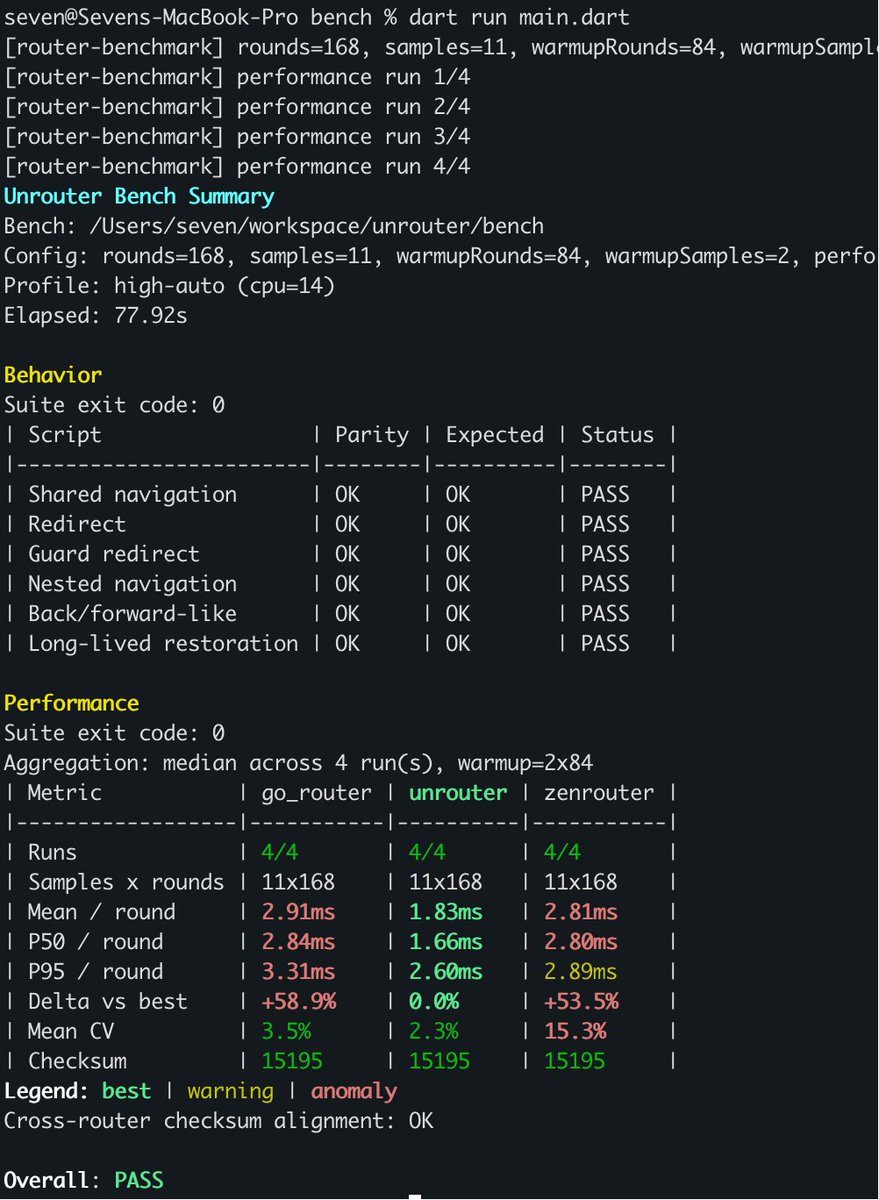Click the 'Nested navigation' row label
The width and height of the screenshot is (879, 1200).
click(x=132, y=584)
